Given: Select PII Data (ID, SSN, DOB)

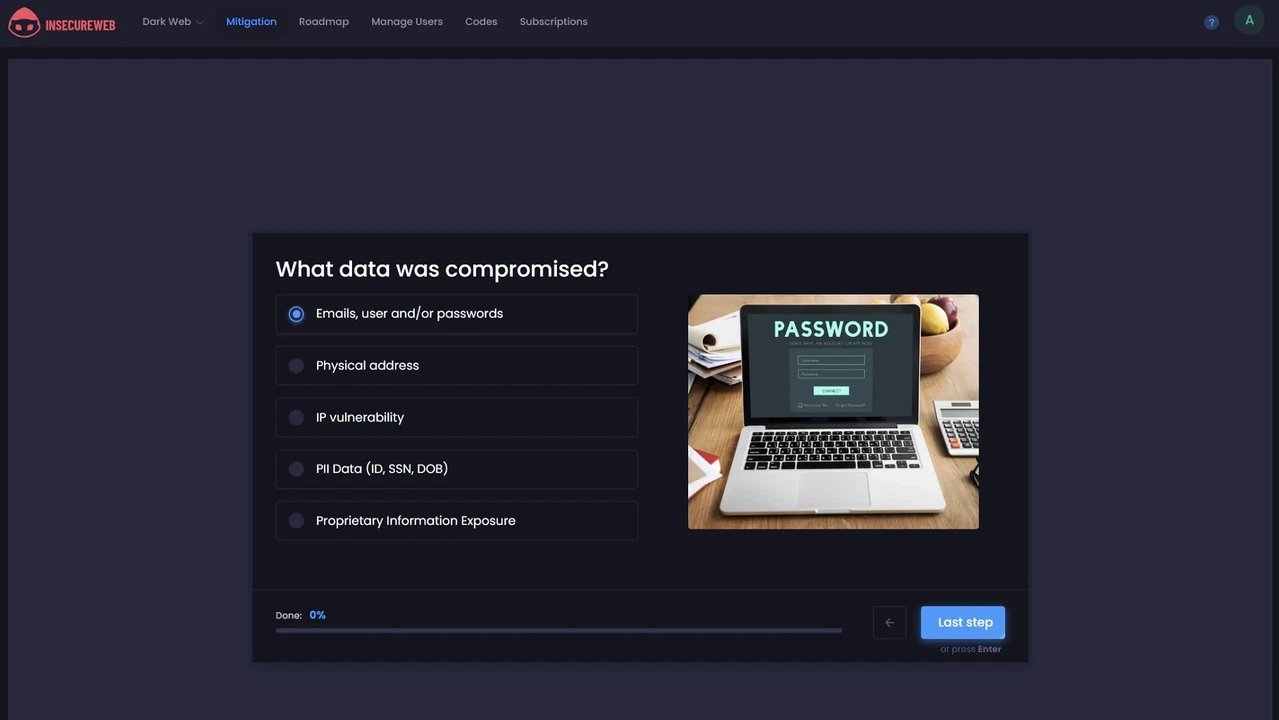Looking at the screenshot, I should pyautogui.click(x=296, y=469).
